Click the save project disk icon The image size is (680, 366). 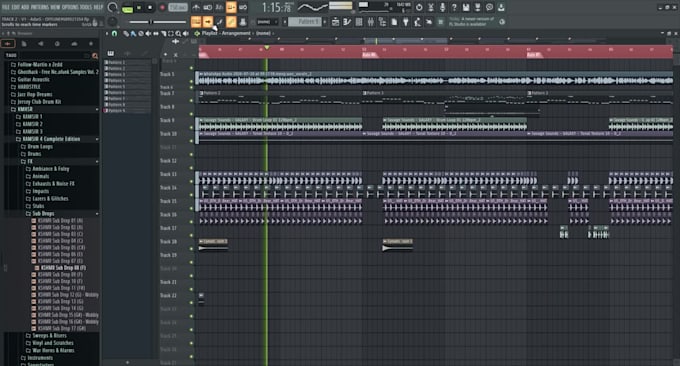coord(466,7)
